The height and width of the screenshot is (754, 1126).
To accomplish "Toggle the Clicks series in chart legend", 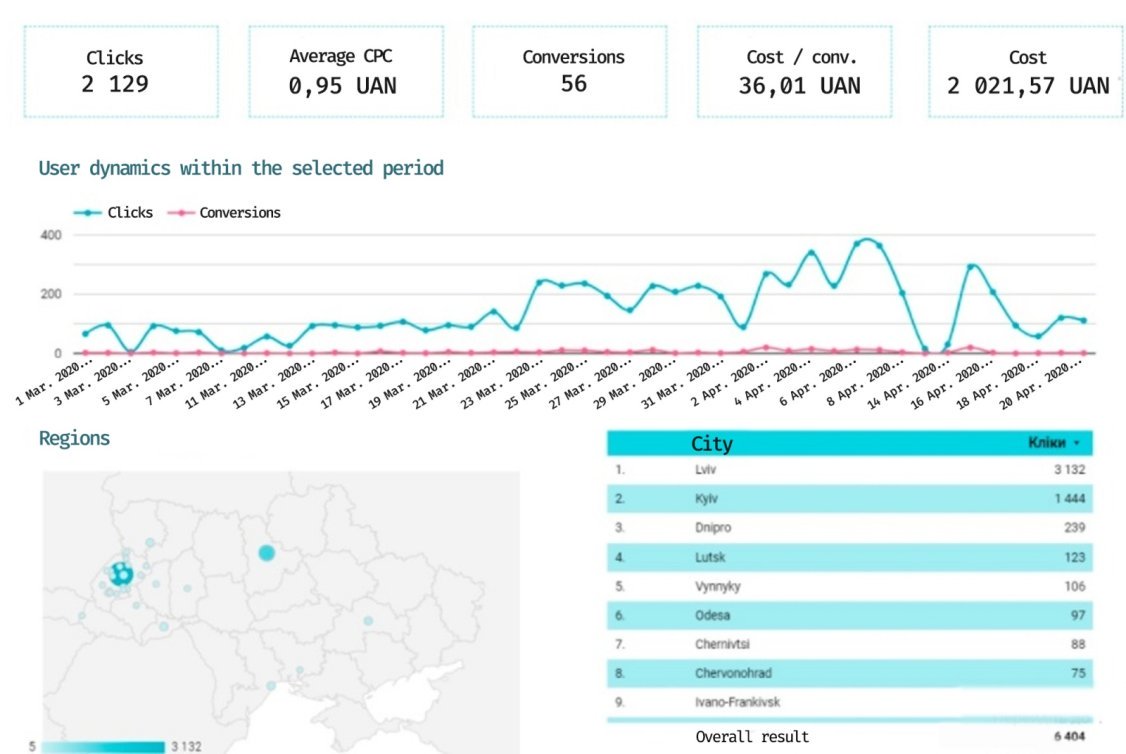I will [113, 213].
